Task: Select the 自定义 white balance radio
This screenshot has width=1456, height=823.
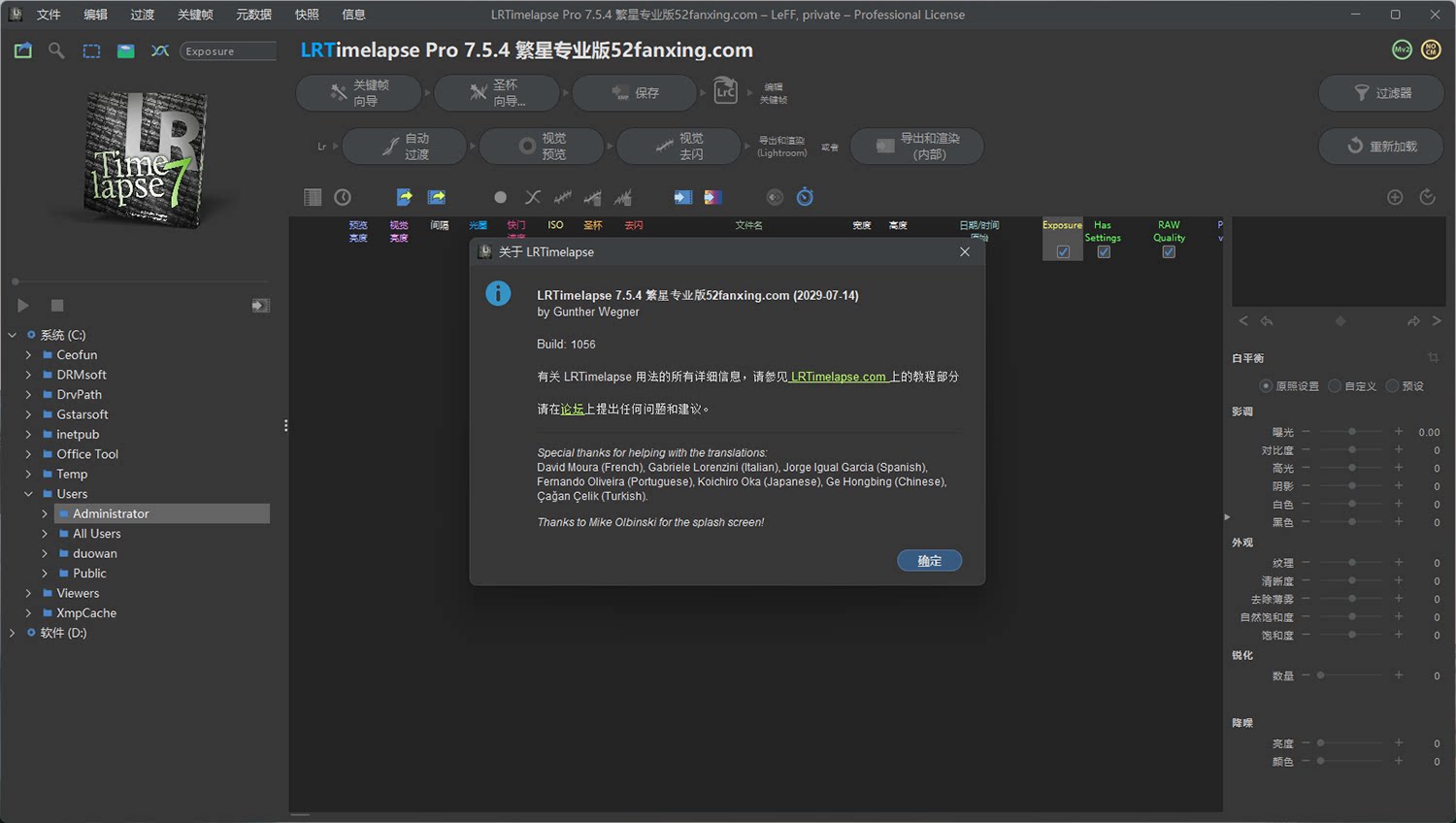Action: [1335, 385]
